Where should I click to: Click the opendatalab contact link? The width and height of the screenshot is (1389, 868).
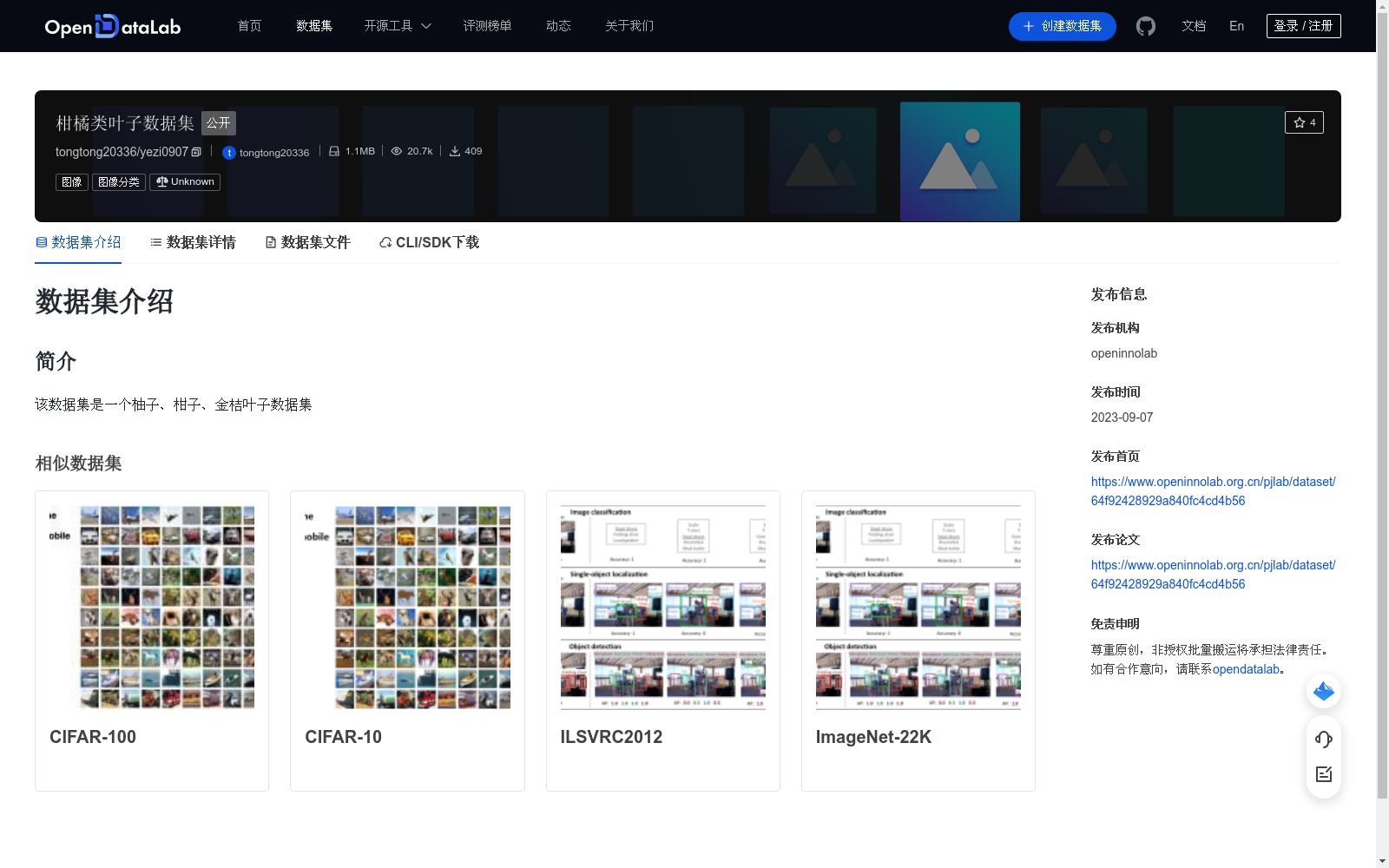coord(1246,669)
